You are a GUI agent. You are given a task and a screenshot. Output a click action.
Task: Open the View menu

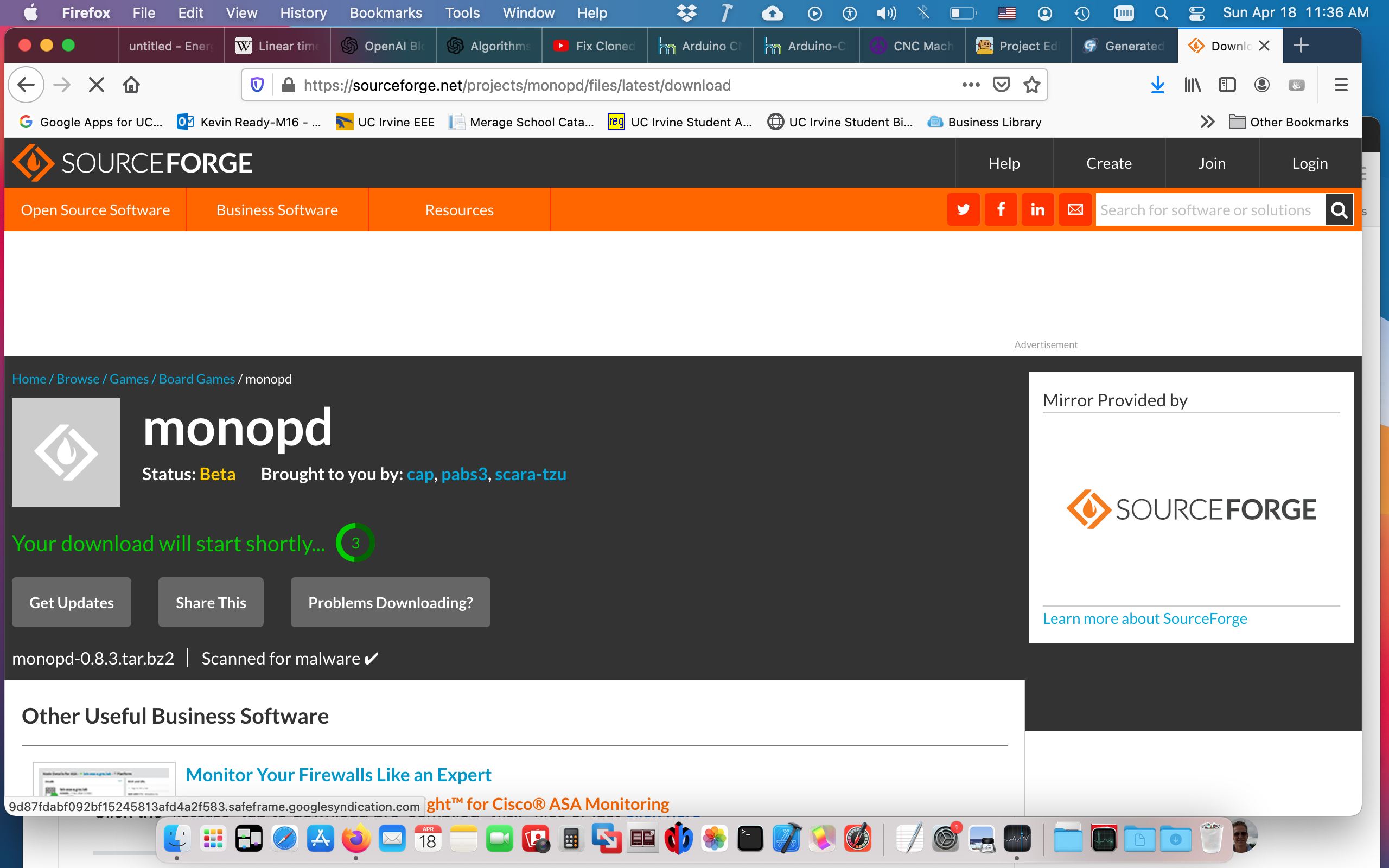point(241,12)
